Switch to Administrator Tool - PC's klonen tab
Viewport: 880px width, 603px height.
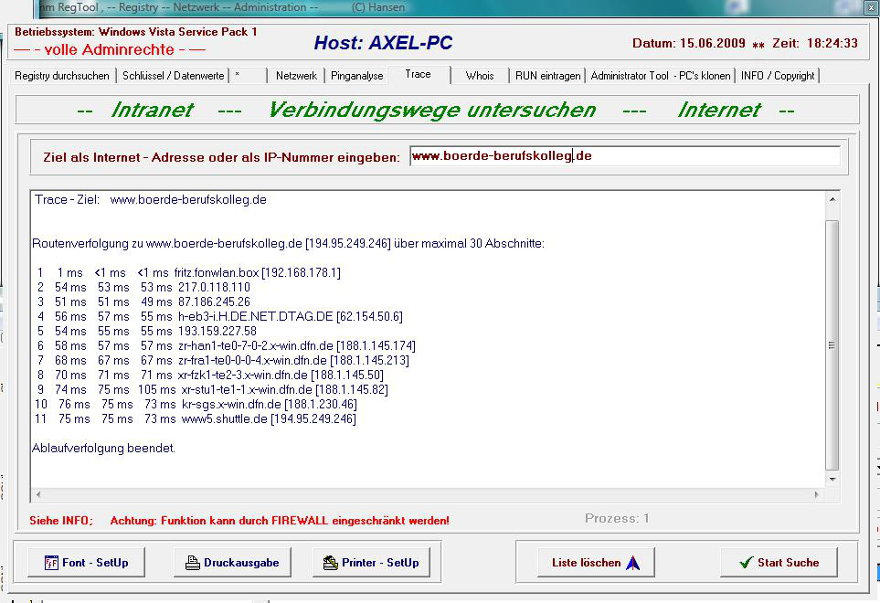(x=660, y=76)
